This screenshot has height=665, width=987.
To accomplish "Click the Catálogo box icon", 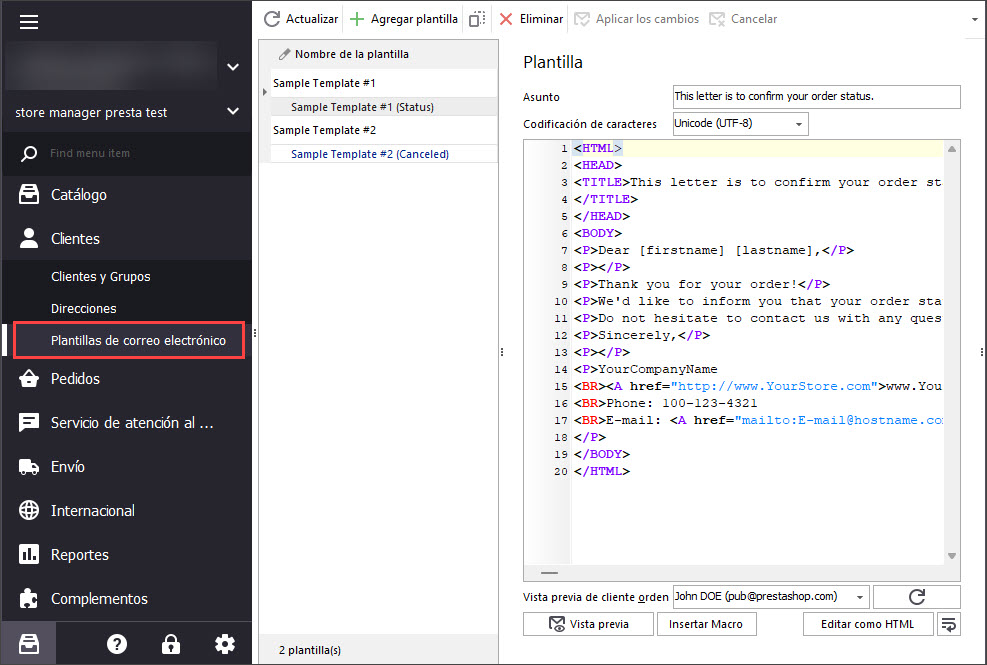I will [x=29, y=195].
